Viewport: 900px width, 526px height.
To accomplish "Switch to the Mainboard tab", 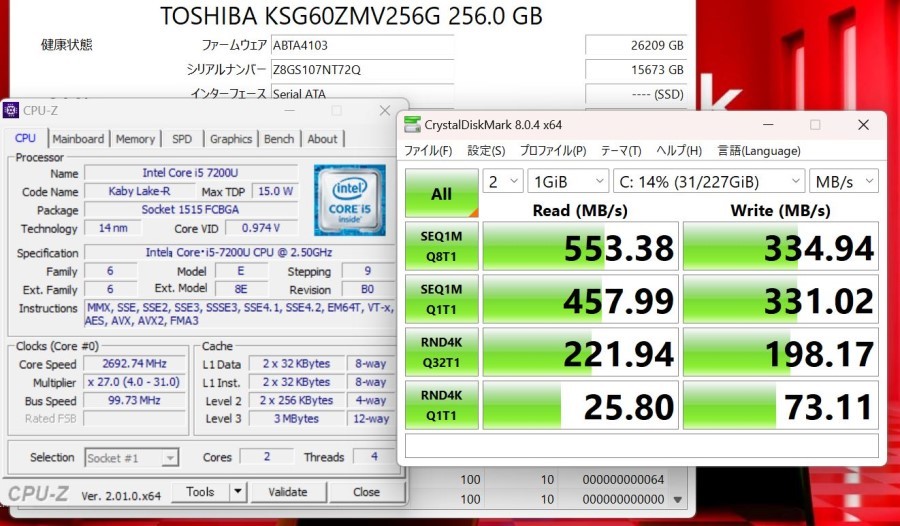I will [79, 139].
